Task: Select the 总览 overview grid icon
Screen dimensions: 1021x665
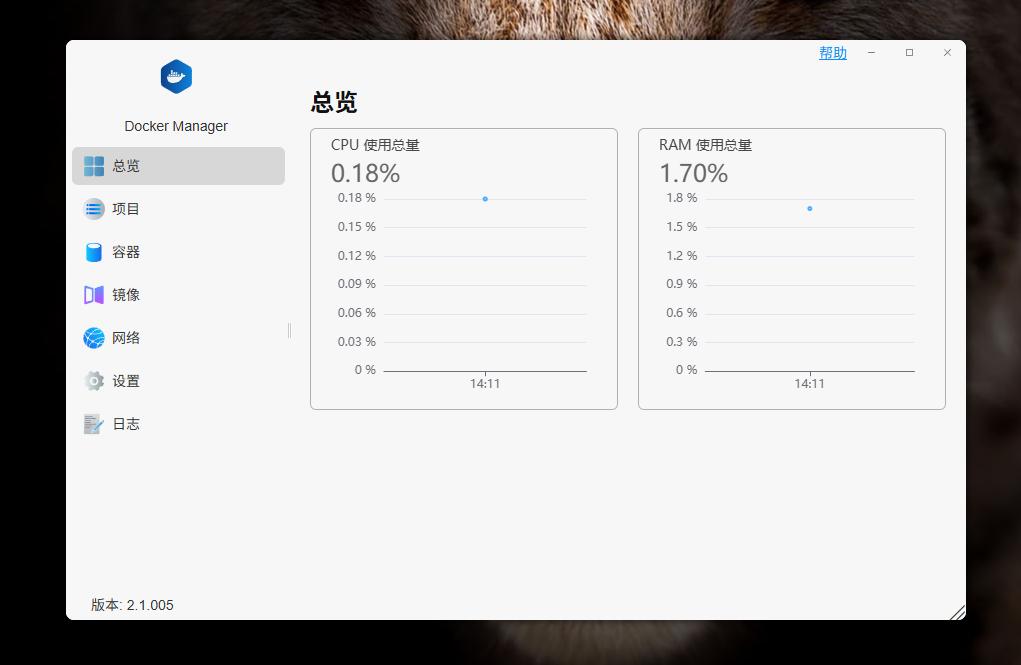Action: pos(94,165)
